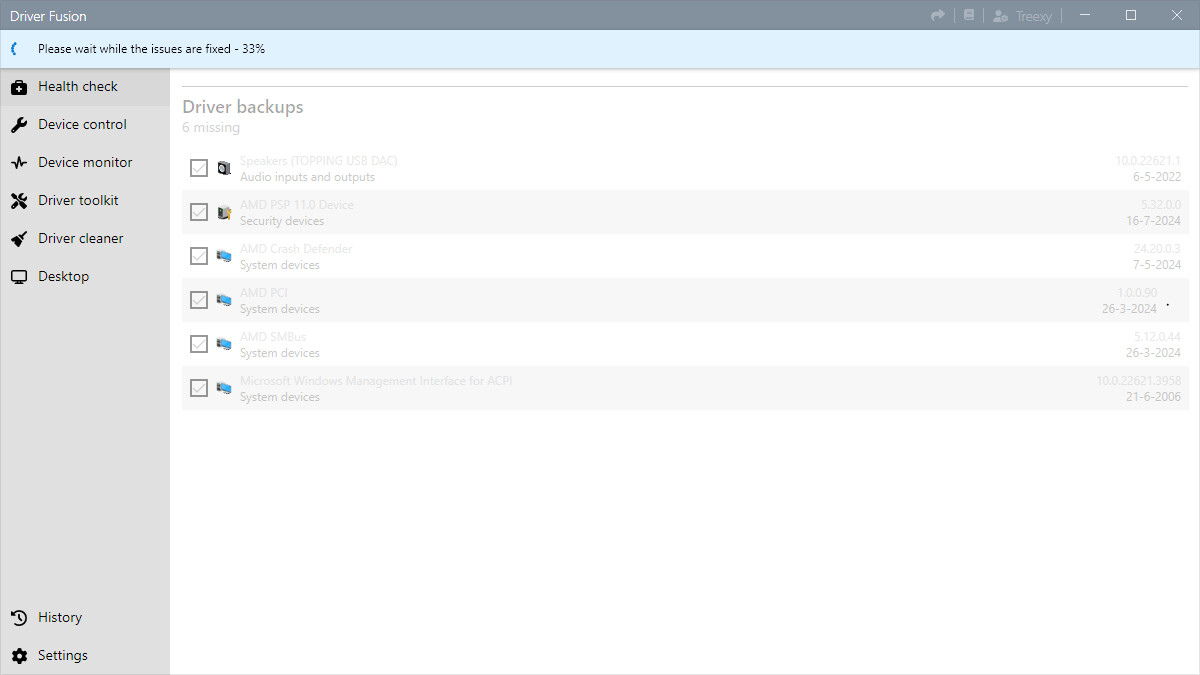This screenshot has height=675, width=1200.
Task: Click the Health check first-aid kit icon
Action: [19, 87]
